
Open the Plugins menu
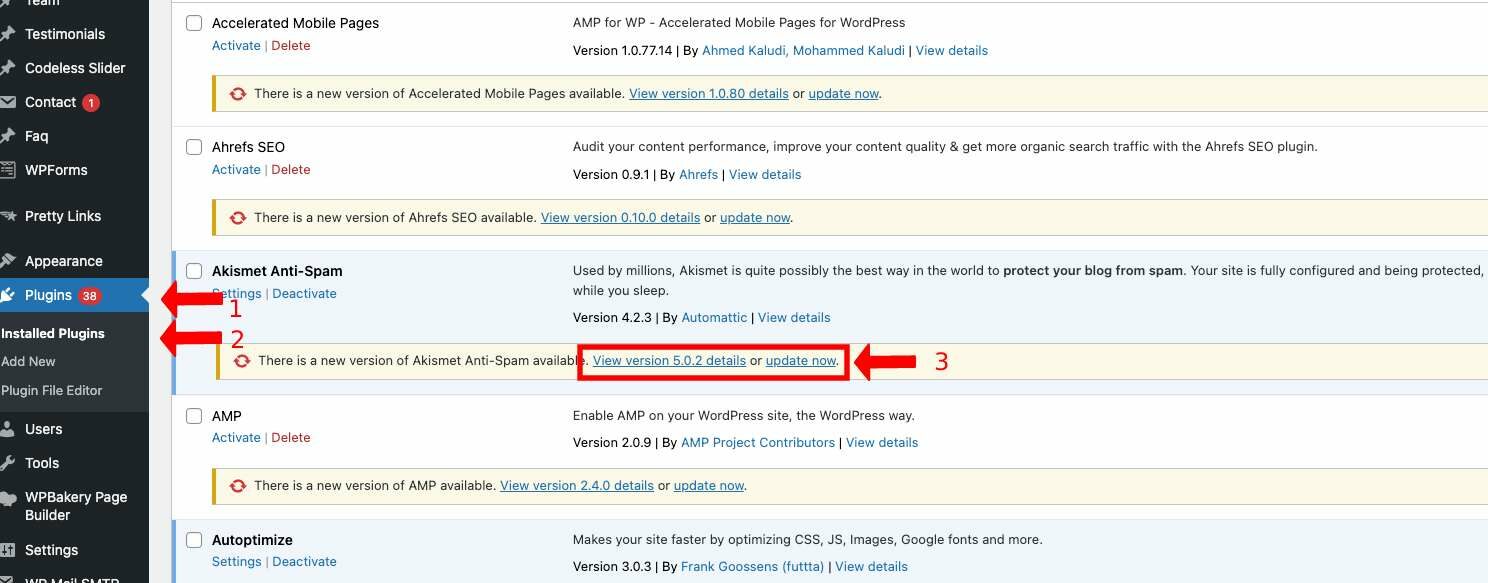pyautogui.click(x=48, y=295)
